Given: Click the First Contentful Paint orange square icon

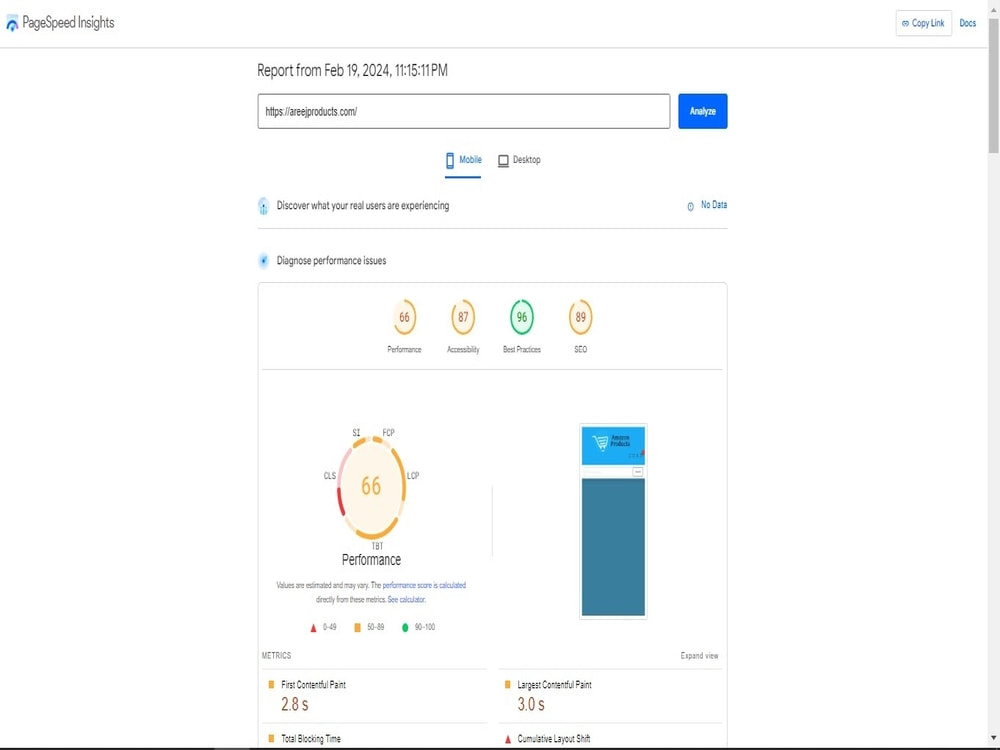Looking at the screenshot, I should point(271,684).
